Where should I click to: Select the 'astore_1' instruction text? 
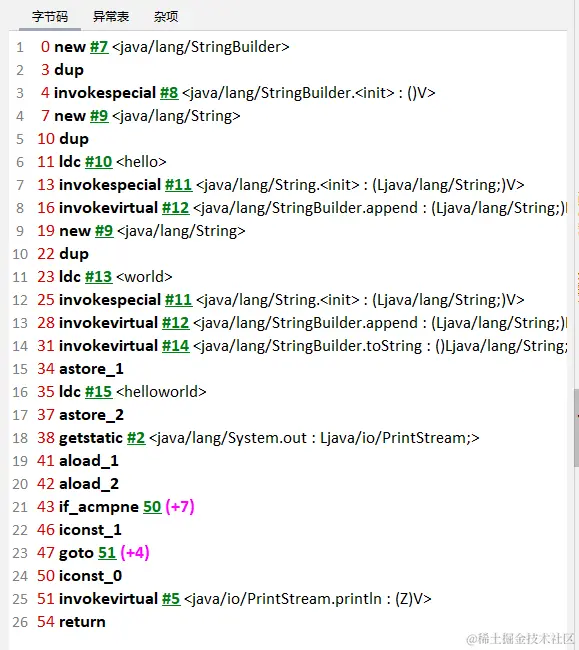tap(91, 369)
